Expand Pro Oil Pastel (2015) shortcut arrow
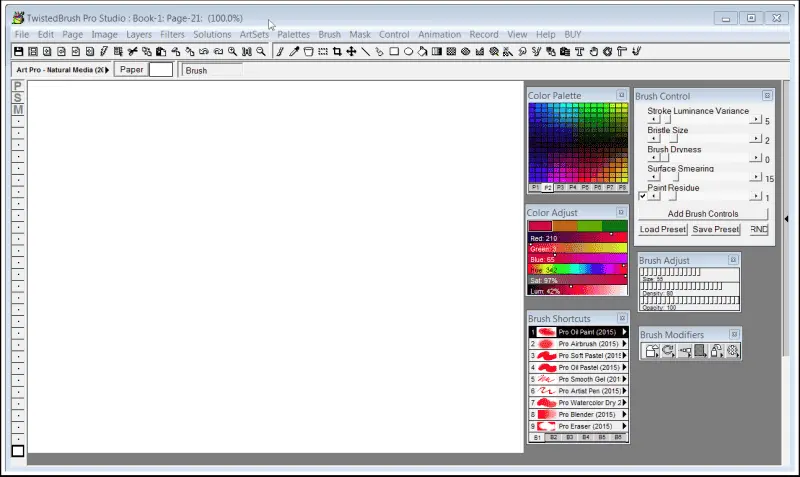Viewport: 800px width, 477px height. tap(624, 367)
